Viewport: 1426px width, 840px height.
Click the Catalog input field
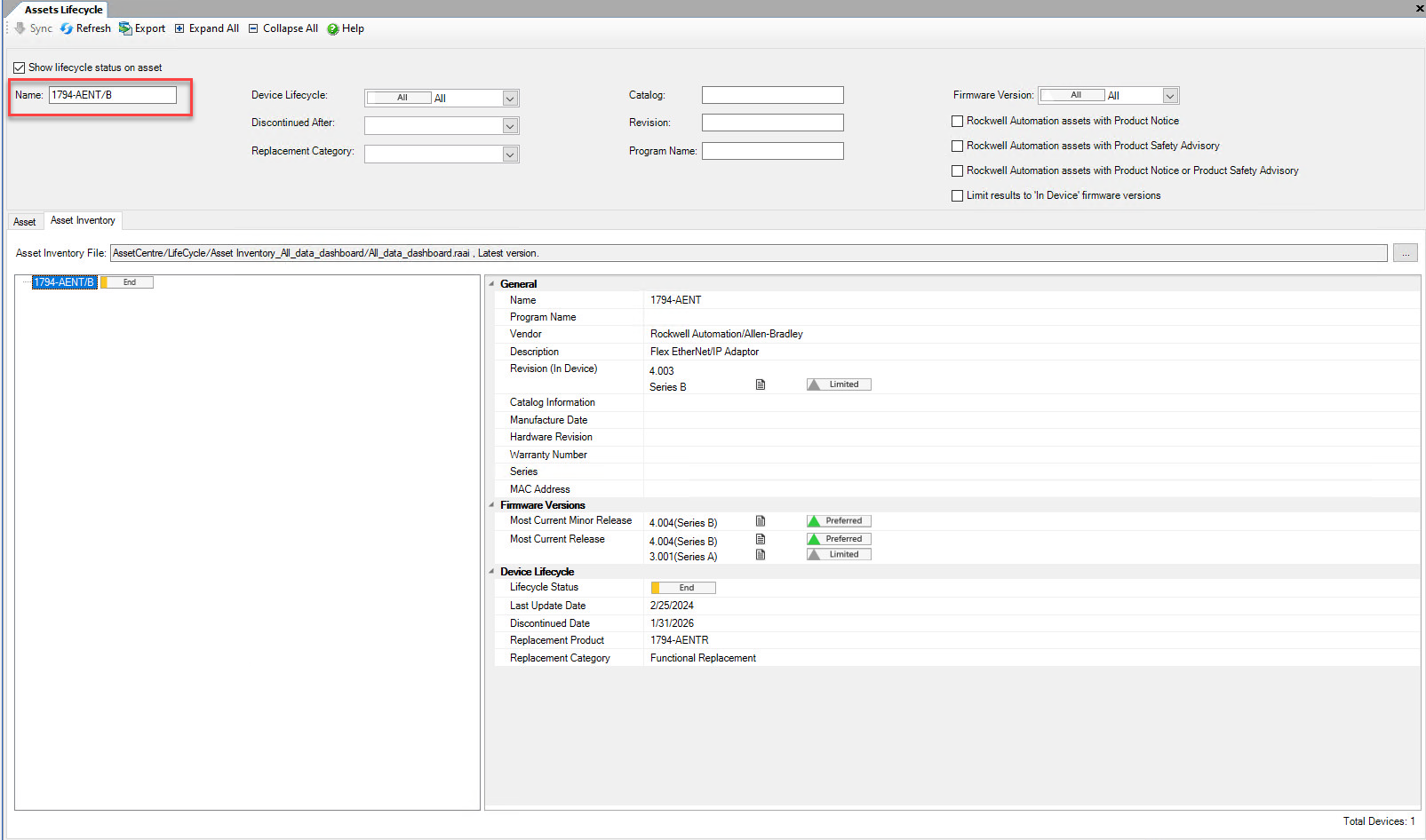773,95
